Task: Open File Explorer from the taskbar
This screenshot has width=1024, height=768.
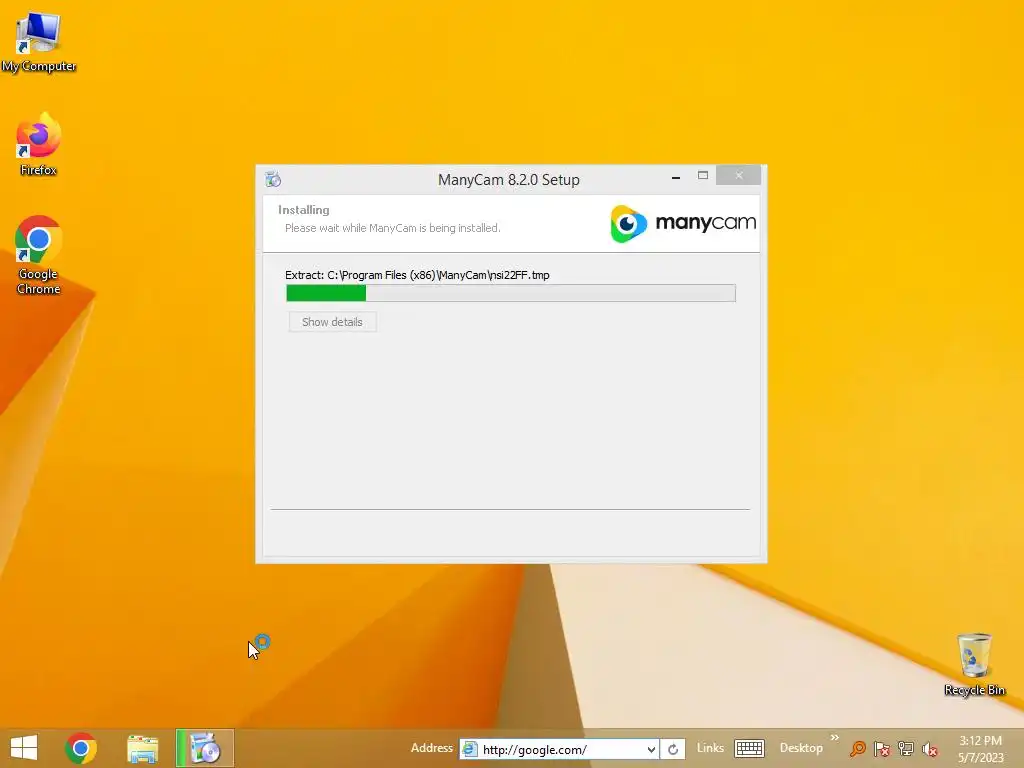Action: (142, 748)
